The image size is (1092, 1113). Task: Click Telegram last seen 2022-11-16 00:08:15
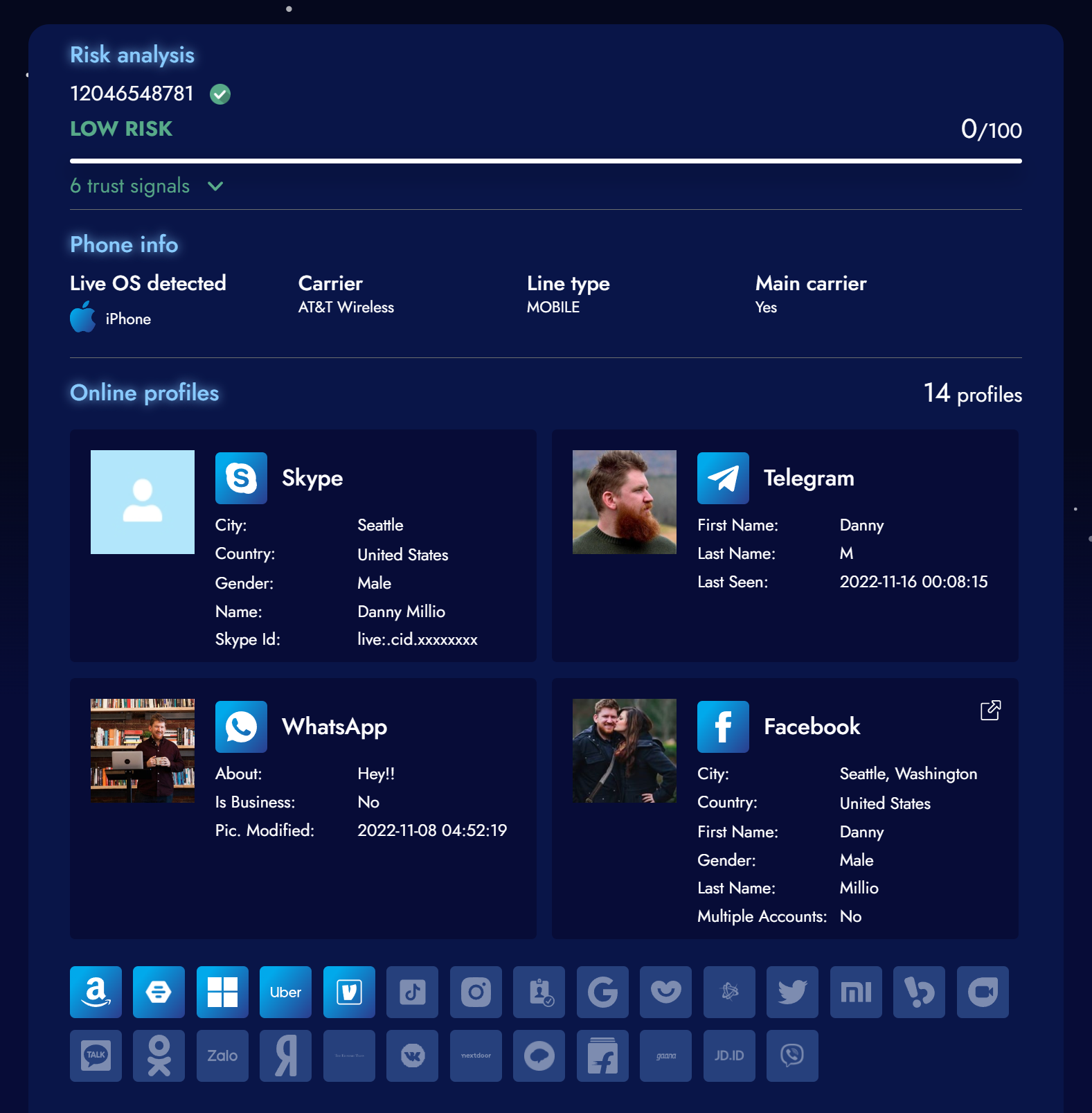[913, 582]
